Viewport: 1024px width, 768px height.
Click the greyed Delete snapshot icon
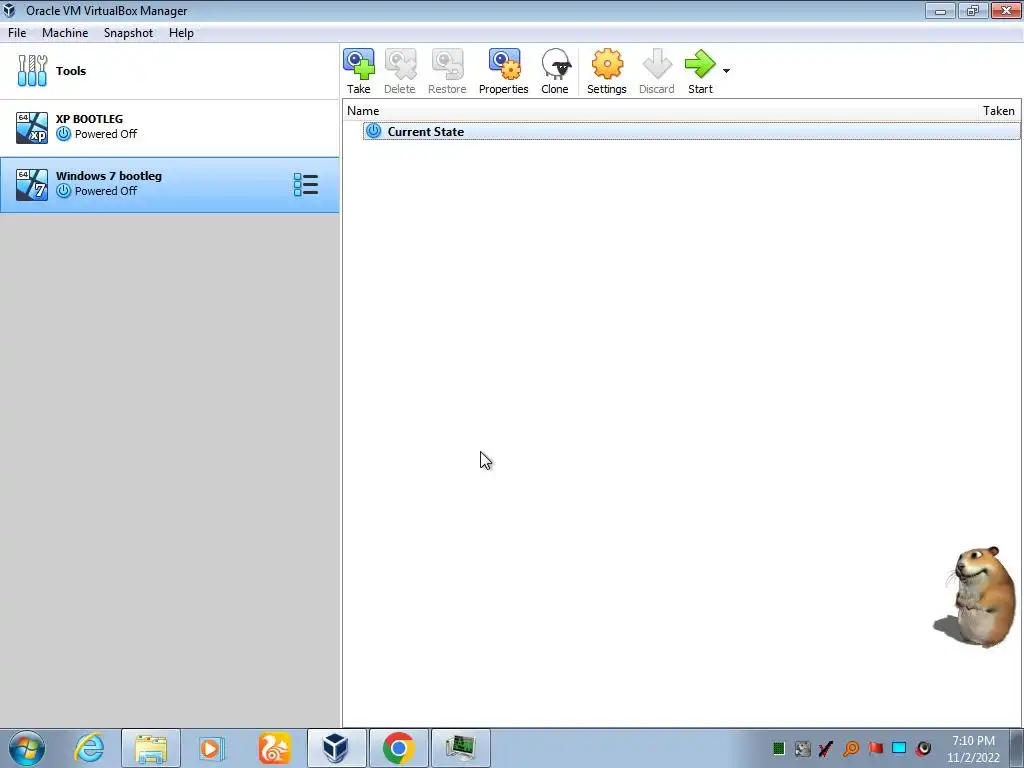[400, 71]
